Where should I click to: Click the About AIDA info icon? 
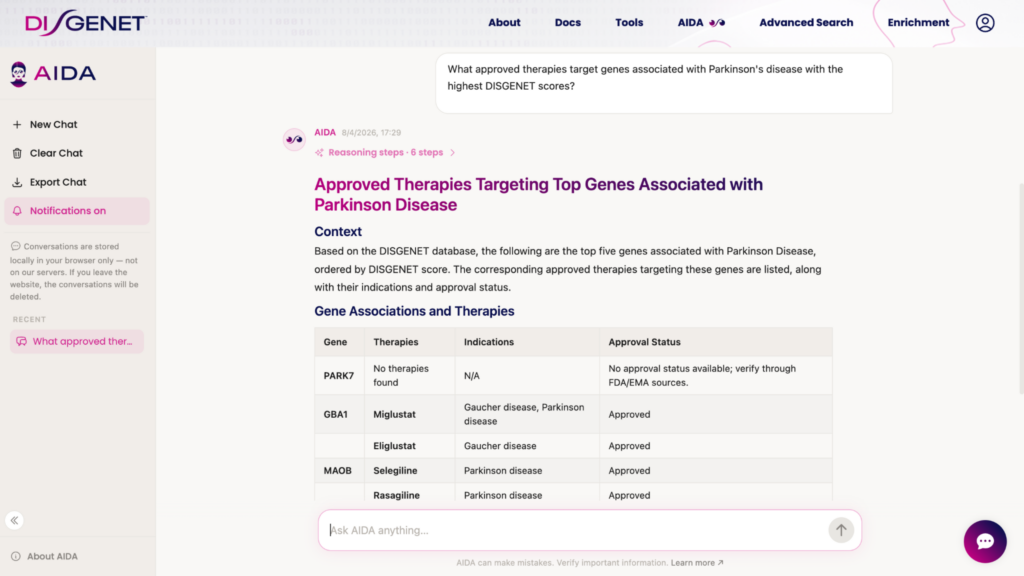[15, 556]
